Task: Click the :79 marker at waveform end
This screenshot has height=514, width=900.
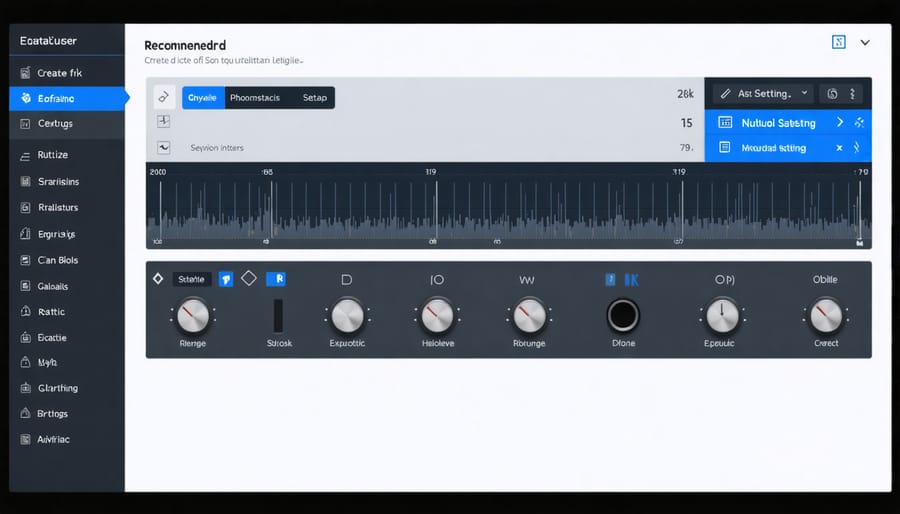Action: [862, 172]
